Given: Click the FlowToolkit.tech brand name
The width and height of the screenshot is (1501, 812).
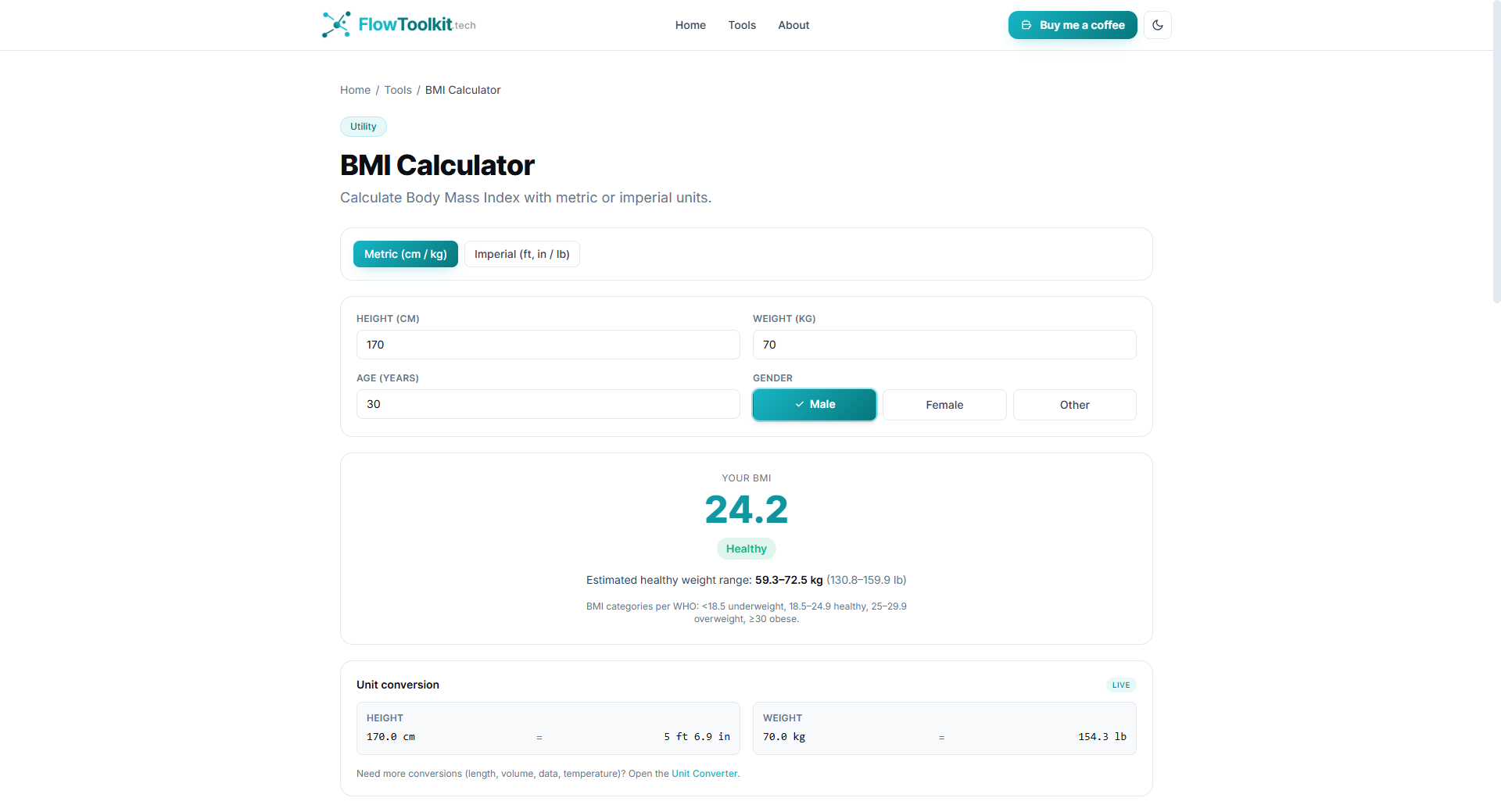Looking at the screenshot, I should click(417, 24).
